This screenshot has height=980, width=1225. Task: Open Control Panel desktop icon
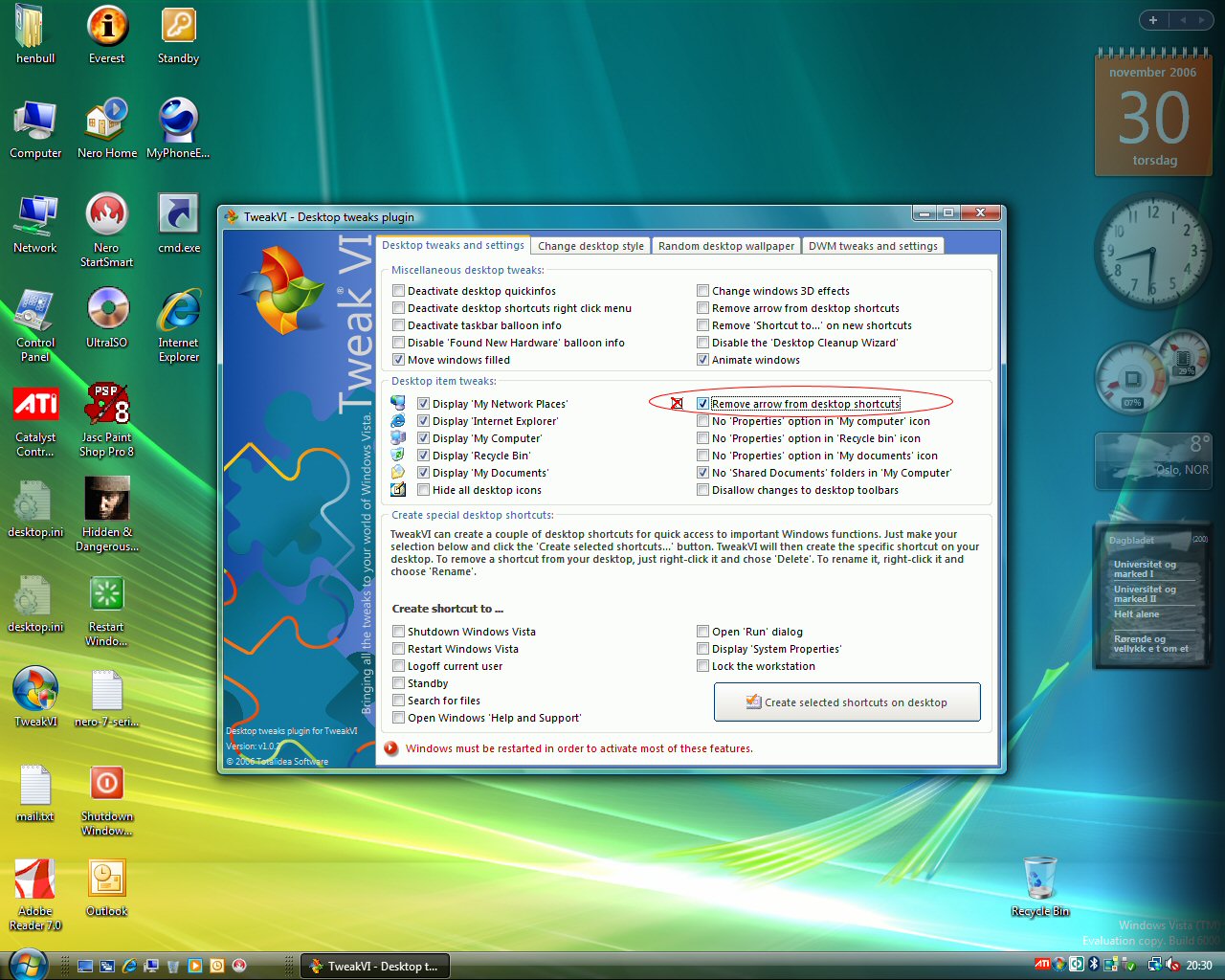[35, 324]
